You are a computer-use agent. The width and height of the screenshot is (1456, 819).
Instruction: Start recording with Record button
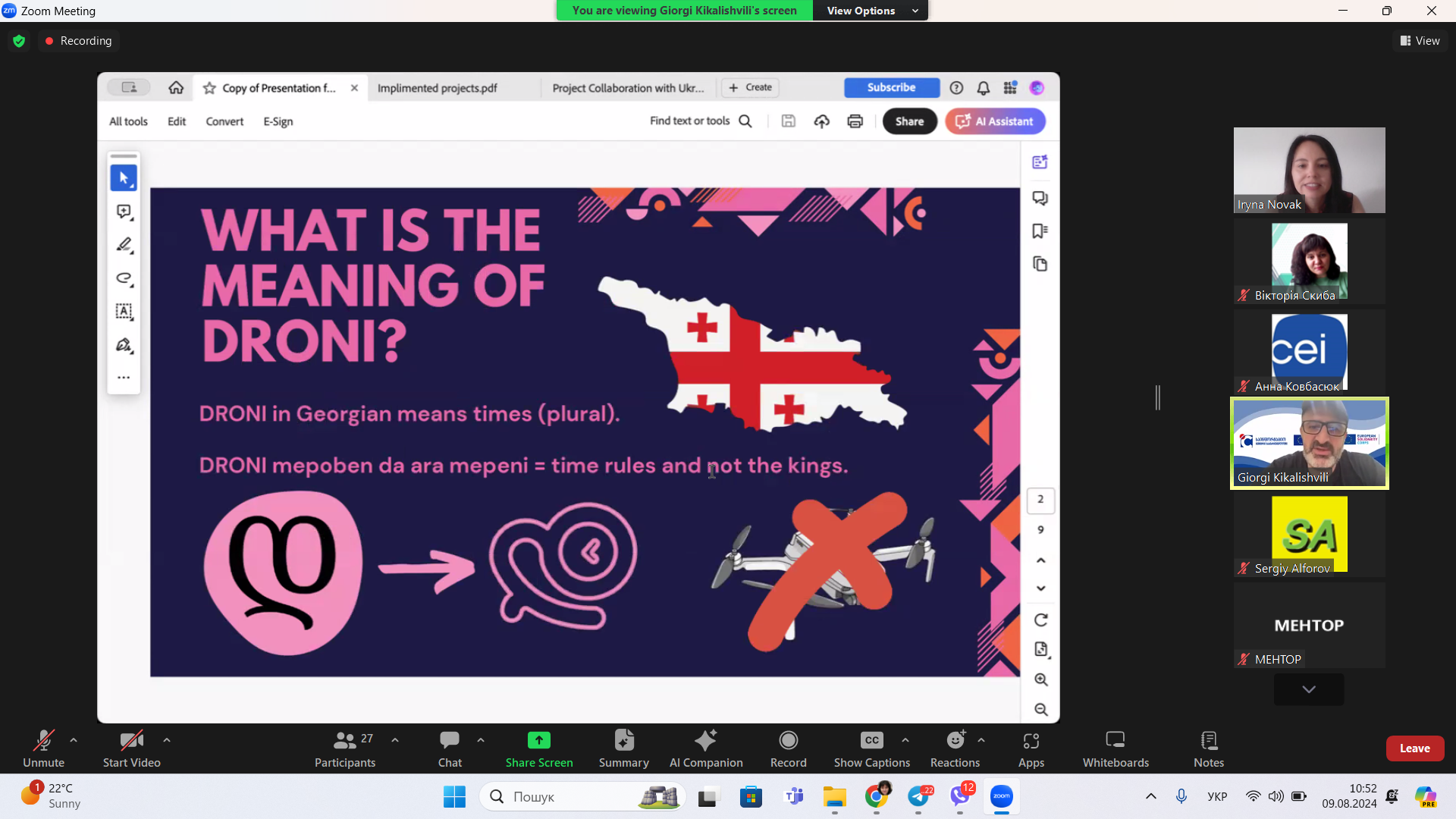pos(788,748)
